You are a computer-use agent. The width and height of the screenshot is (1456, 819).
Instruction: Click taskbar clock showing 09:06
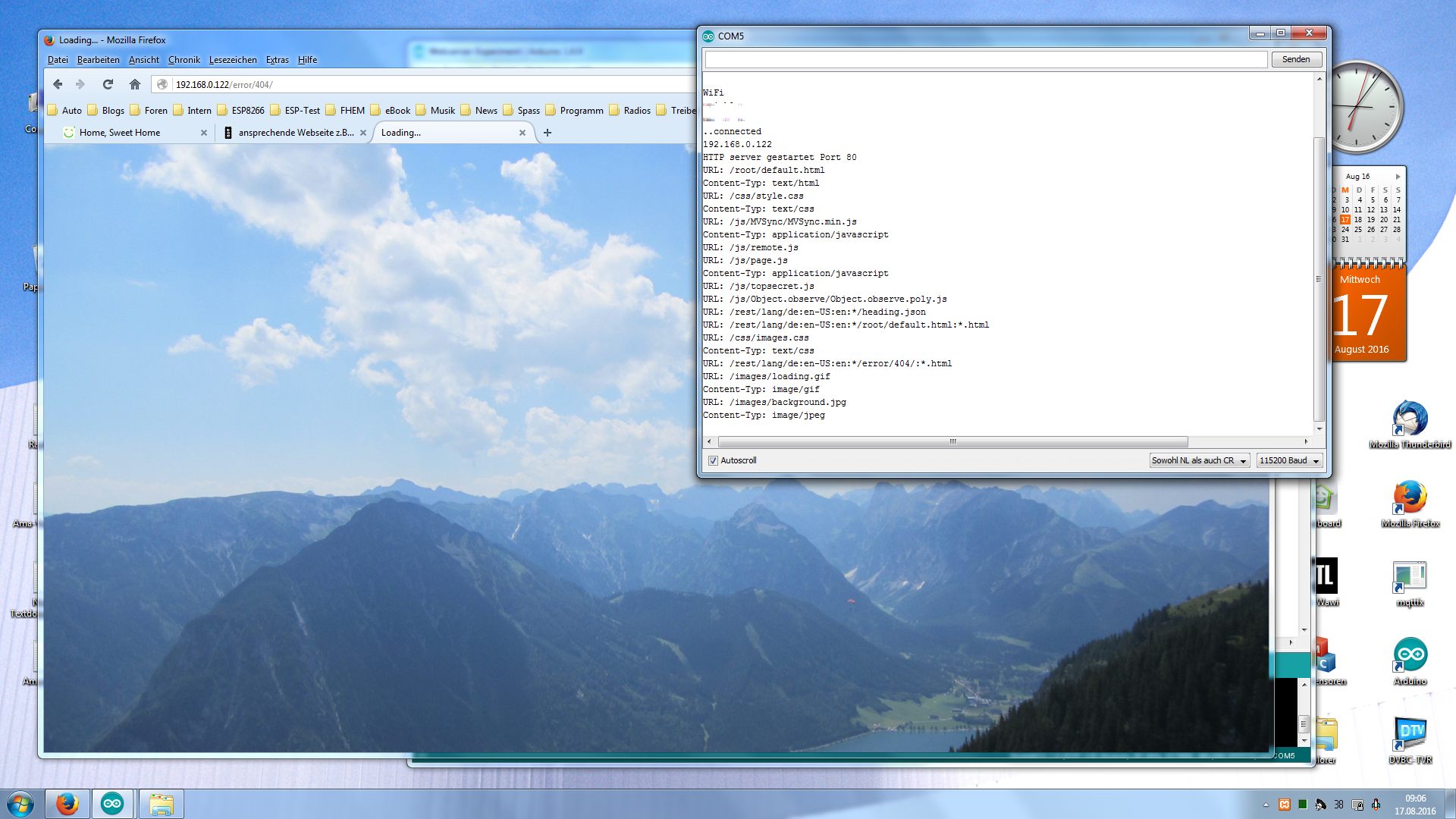tap(1415, 805)
